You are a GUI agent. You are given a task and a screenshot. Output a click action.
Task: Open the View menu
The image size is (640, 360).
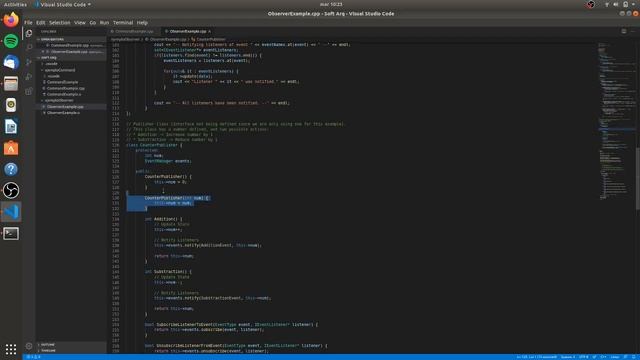(80, 23)
